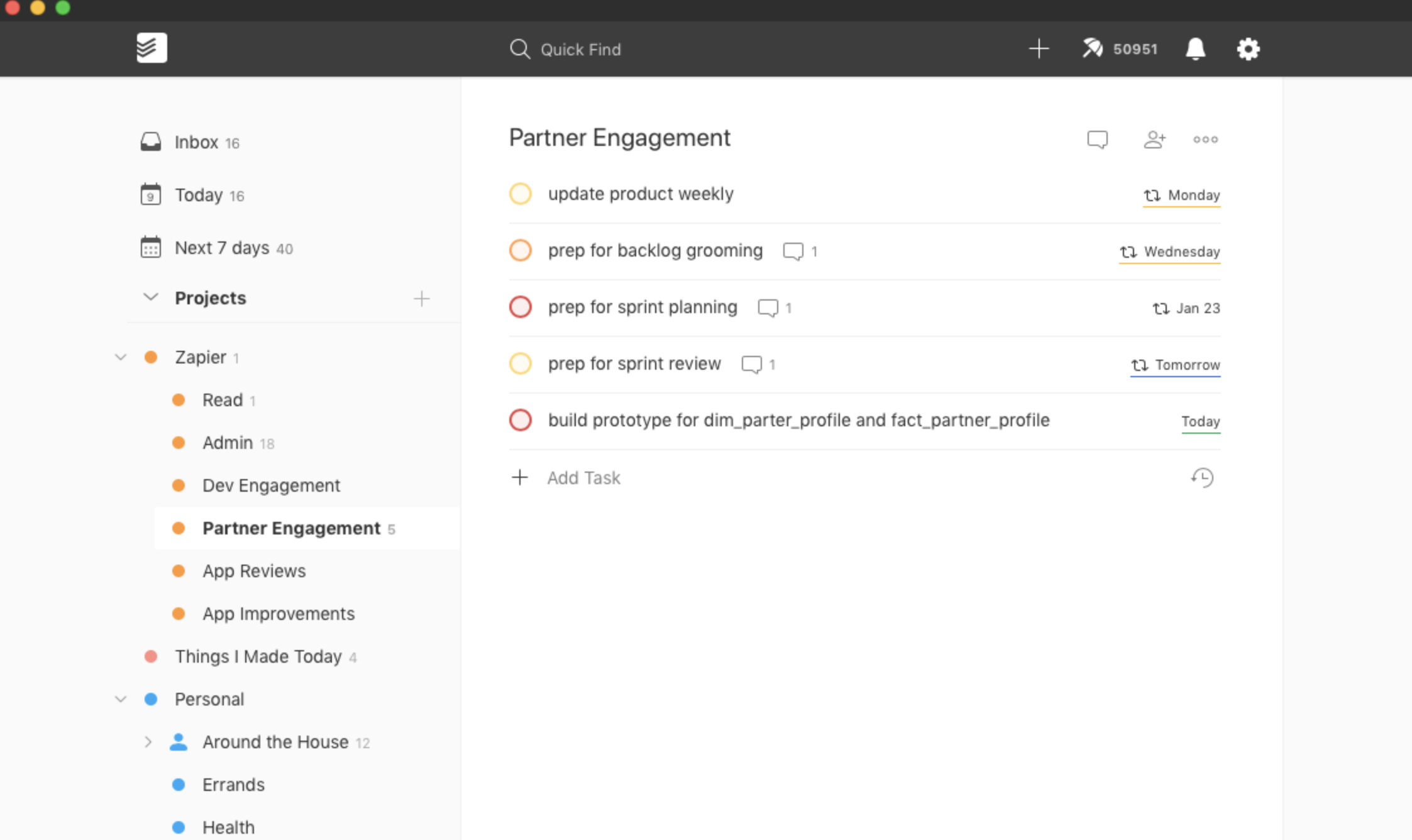The height and width of the screenshot is (840, 1412).
Task: Switch to the Next 7 days view
Action: 221,248
